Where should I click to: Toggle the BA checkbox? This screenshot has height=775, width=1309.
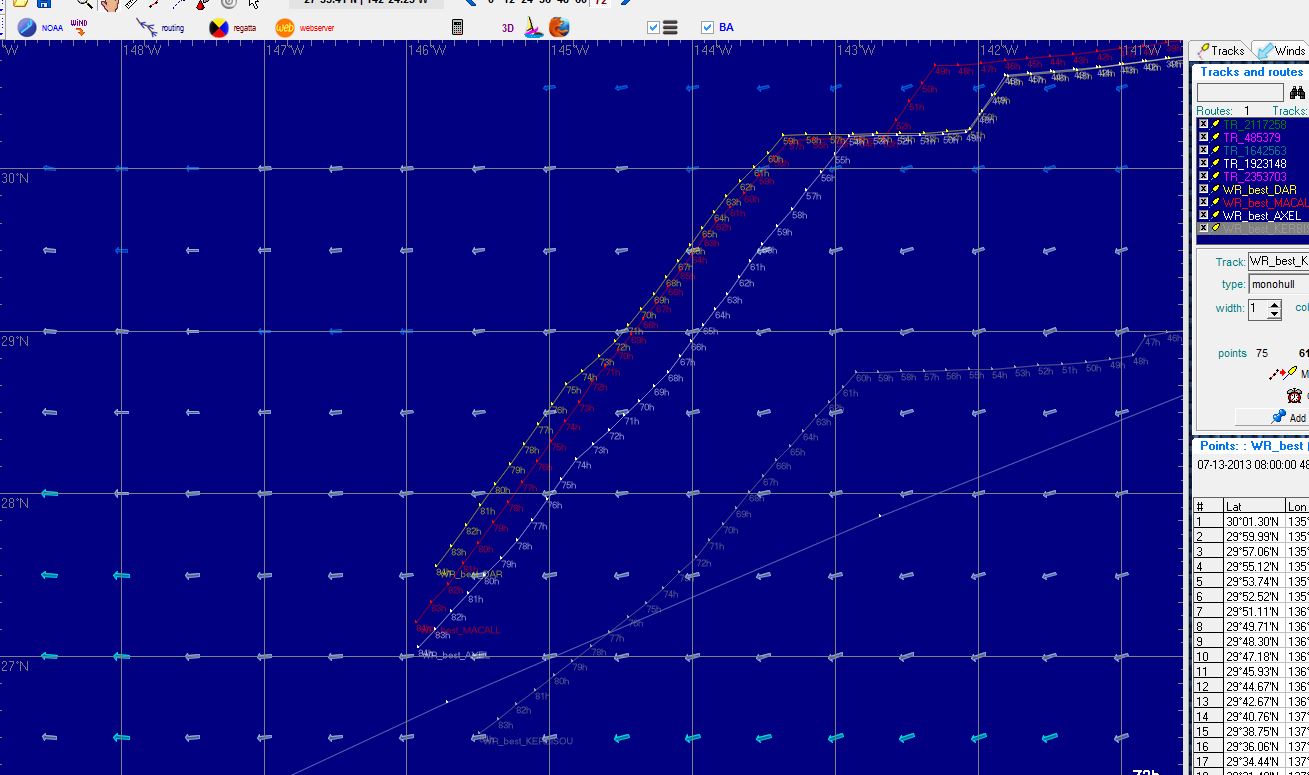coord(708,28)
